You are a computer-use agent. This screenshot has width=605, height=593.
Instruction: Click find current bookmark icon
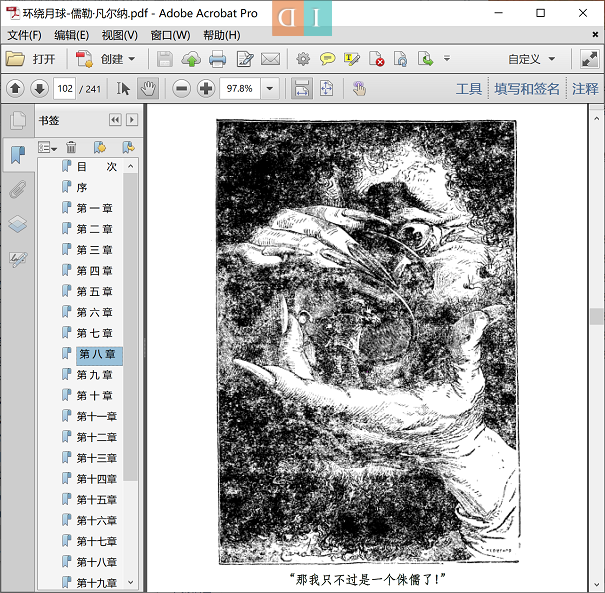point(128,147)
